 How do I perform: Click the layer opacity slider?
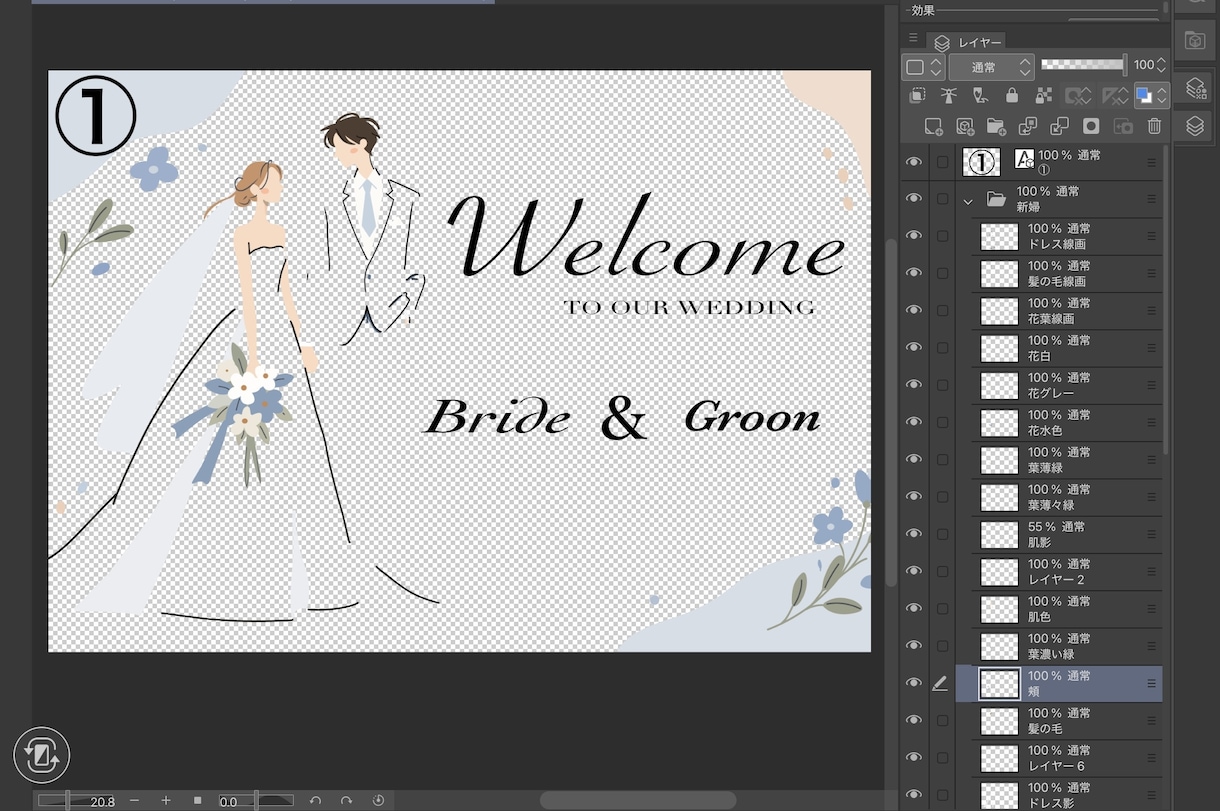tap(1084, 65)
